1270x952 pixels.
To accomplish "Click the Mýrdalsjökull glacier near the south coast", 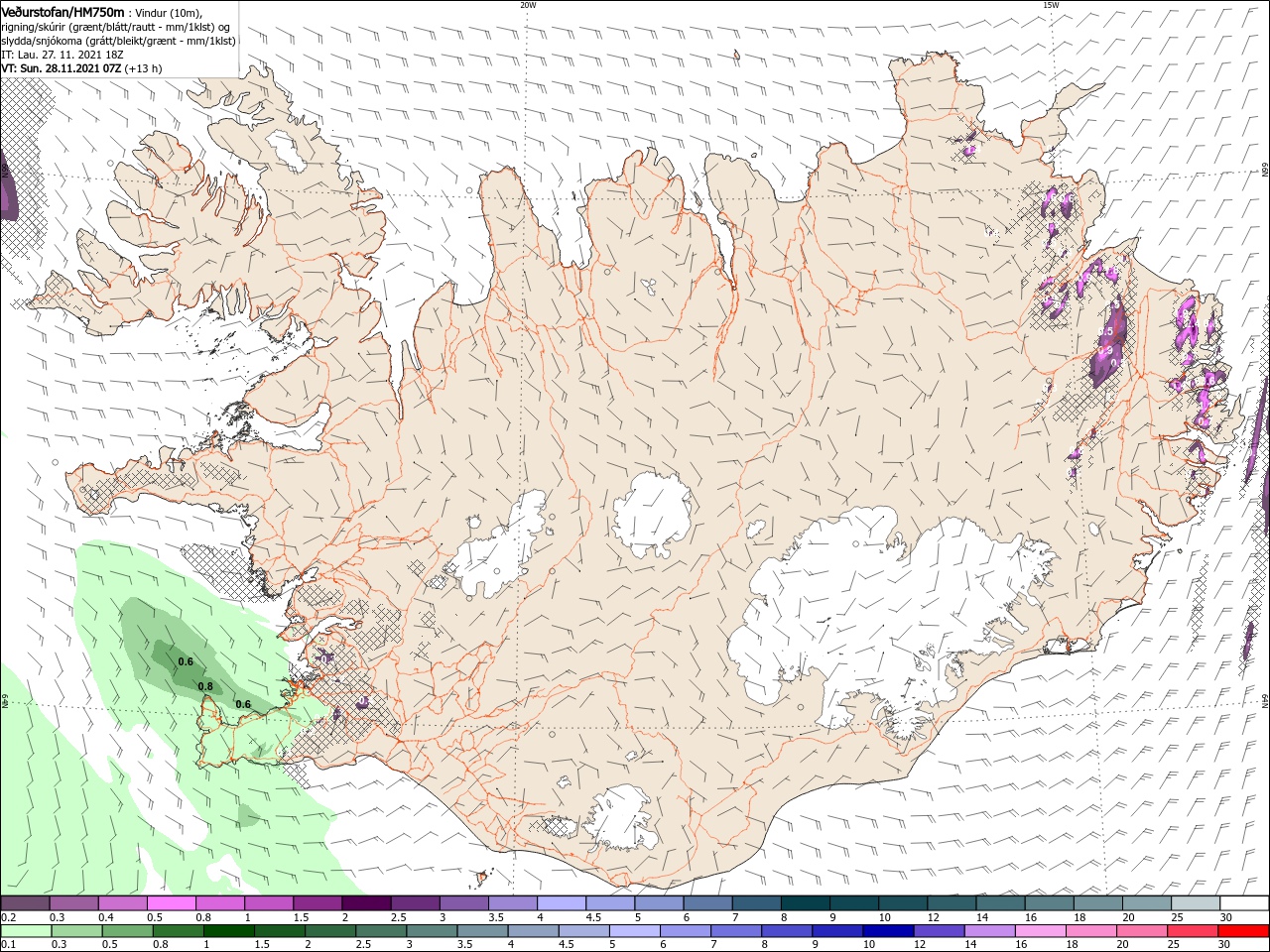I will [622, 818].
